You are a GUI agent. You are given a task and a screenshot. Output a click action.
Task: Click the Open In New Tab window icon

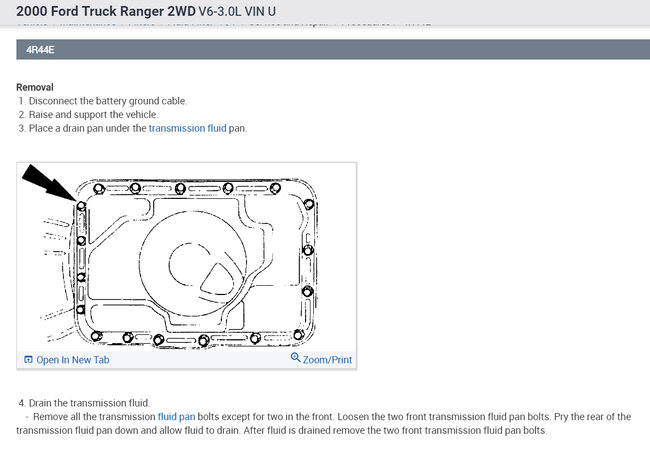coord(28,359)
